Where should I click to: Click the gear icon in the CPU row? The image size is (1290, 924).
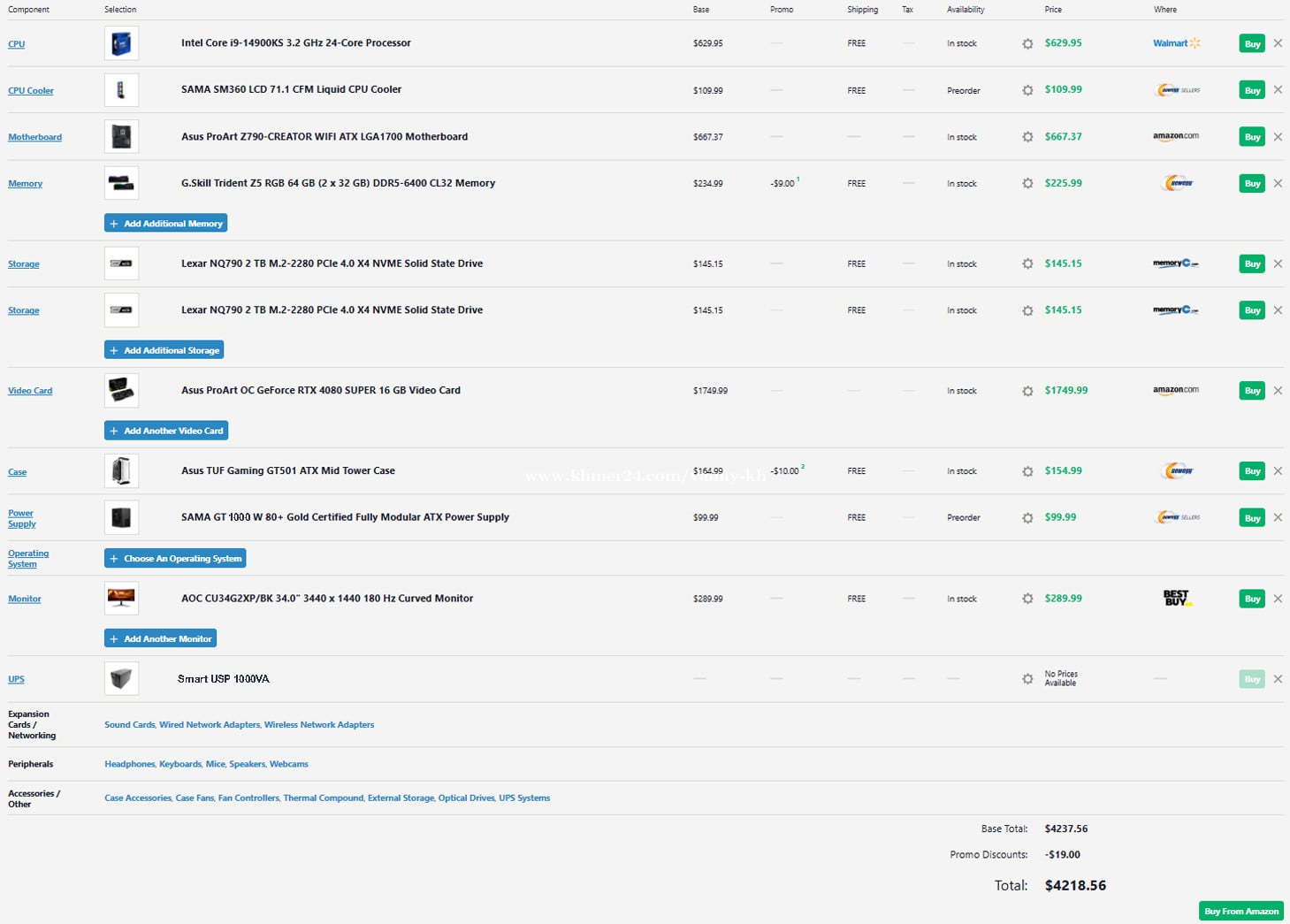coord(1027,43)
